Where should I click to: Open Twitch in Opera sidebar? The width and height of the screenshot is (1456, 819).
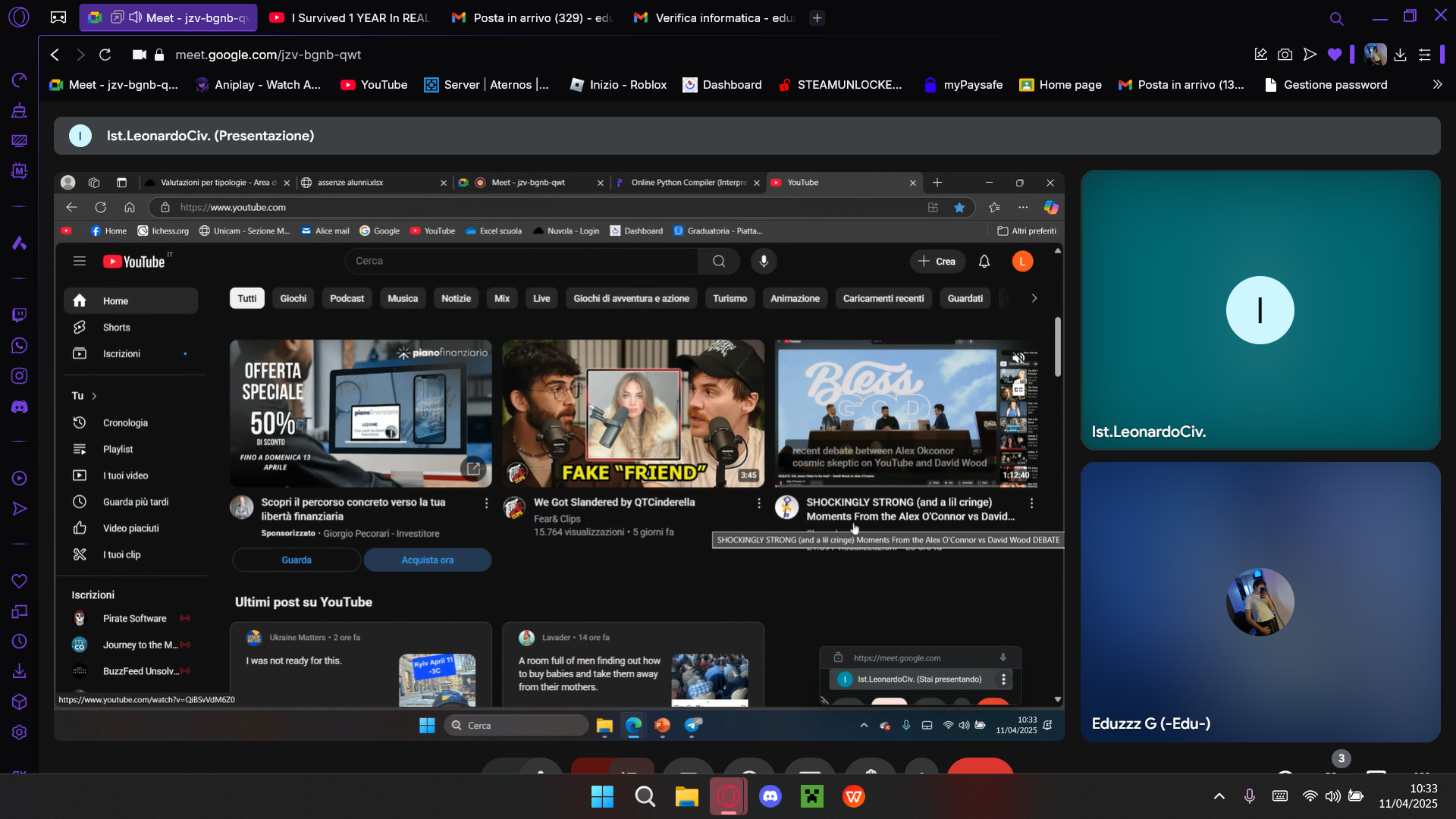click(20, 315)
